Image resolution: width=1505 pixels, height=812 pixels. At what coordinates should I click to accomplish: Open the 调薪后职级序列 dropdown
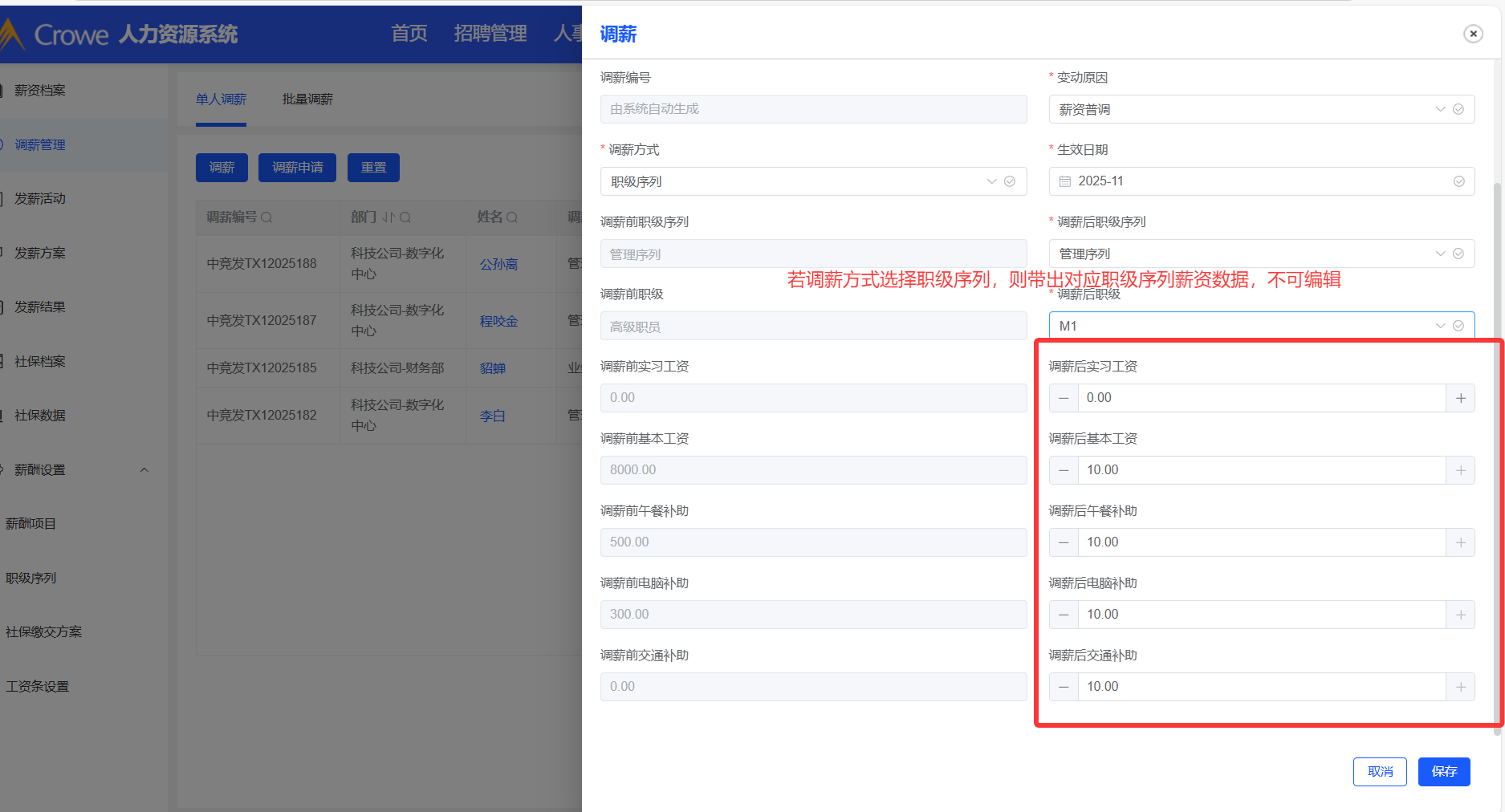1261,254
